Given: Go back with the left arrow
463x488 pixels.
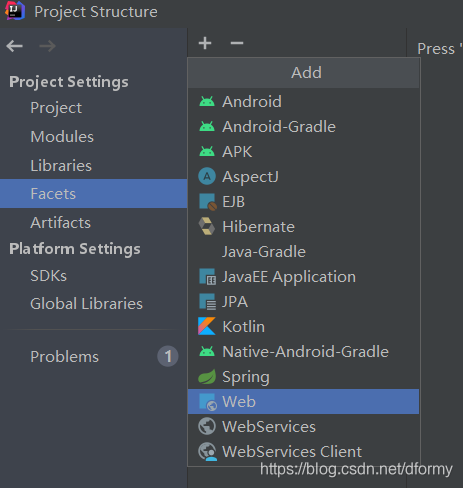Looking at the screenshot, I should [x=14, y=46].
